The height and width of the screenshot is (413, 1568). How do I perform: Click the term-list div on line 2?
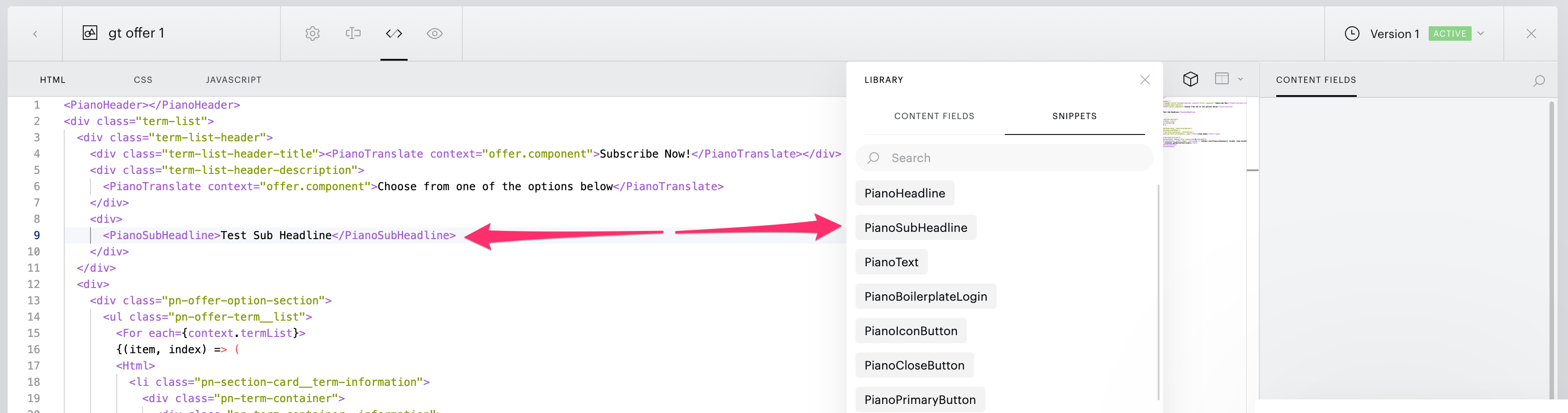pyautogui.click(x=139, y=121)
